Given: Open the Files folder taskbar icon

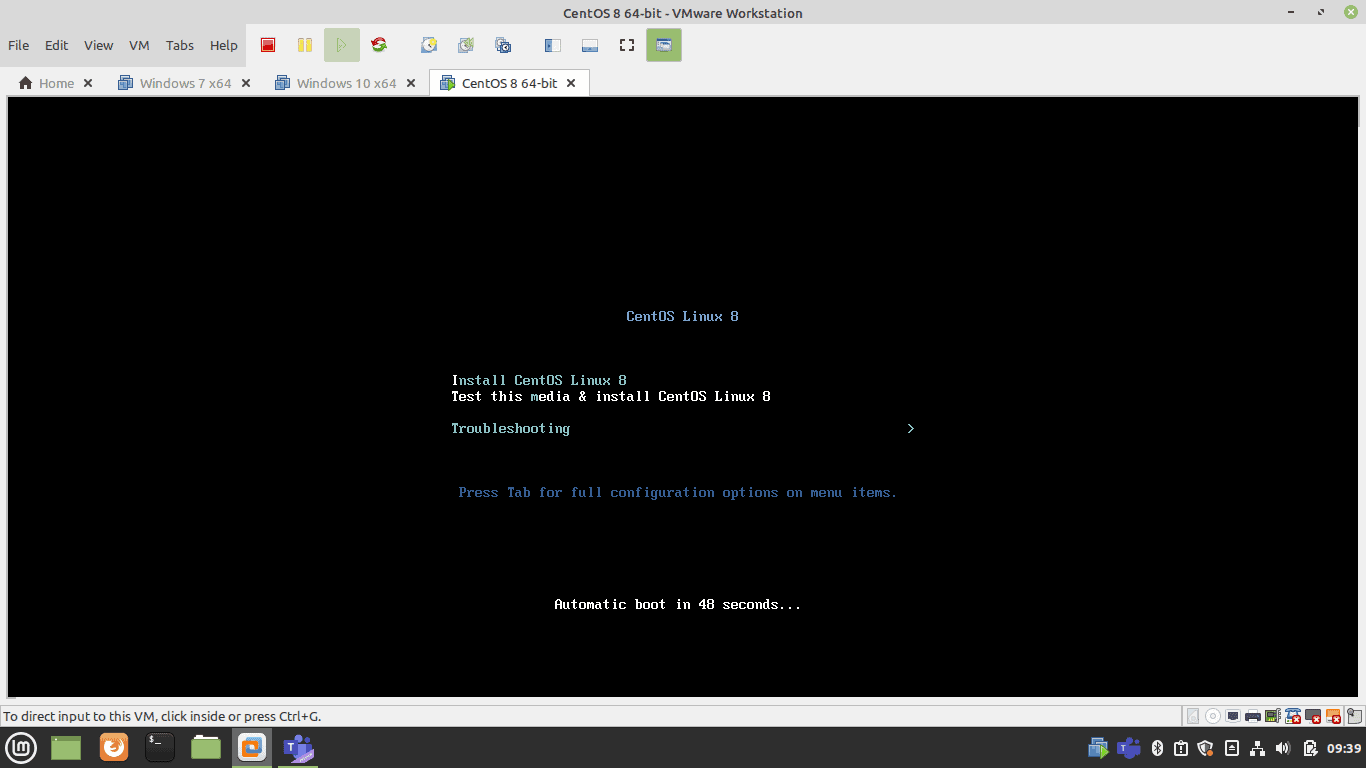Looking at the screenshot, I should [206, 747].
